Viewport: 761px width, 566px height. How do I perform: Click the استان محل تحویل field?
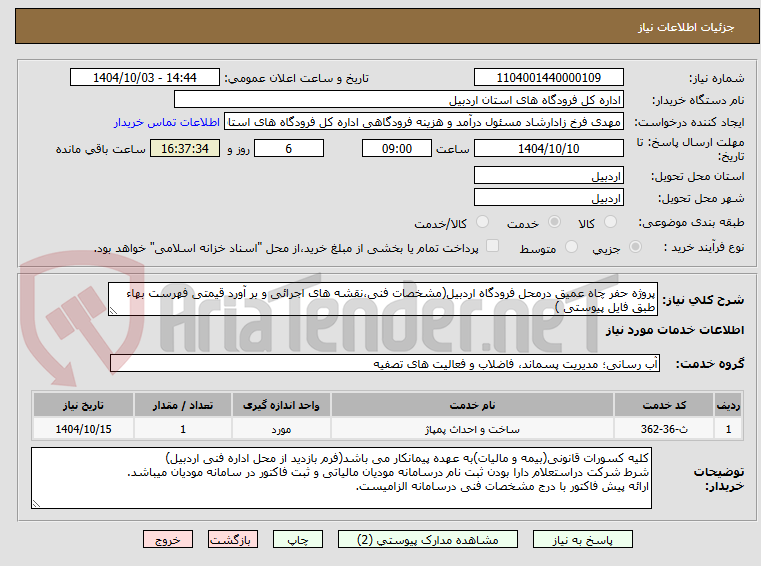coord(548,176)
